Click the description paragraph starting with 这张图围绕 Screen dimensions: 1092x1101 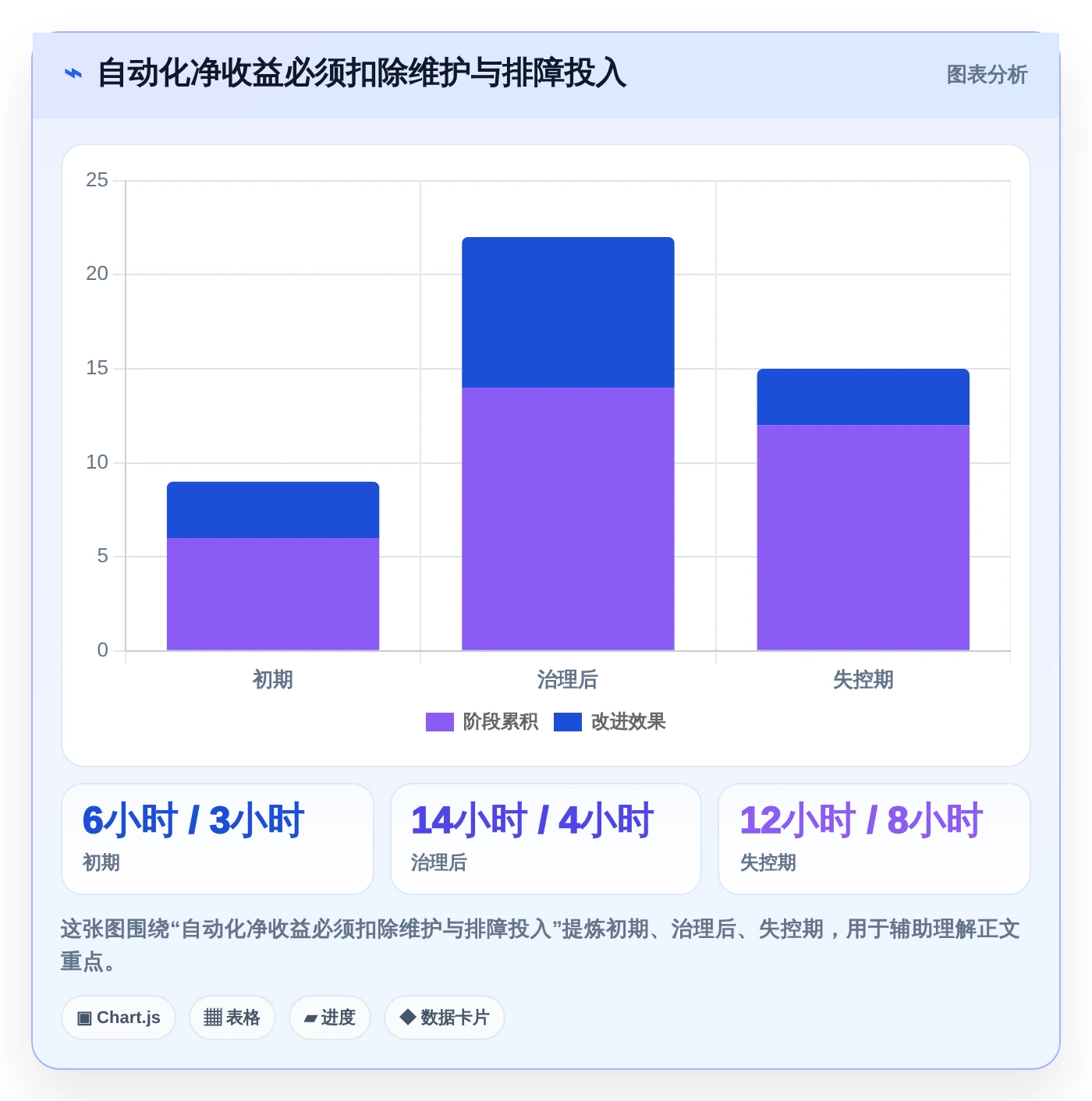click(x=540, y=945)
